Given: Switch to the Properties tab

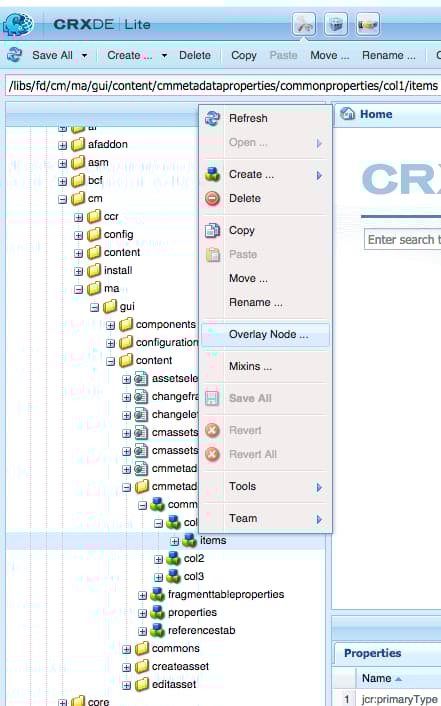Looking at the screenshot, I should click(372, 653).
